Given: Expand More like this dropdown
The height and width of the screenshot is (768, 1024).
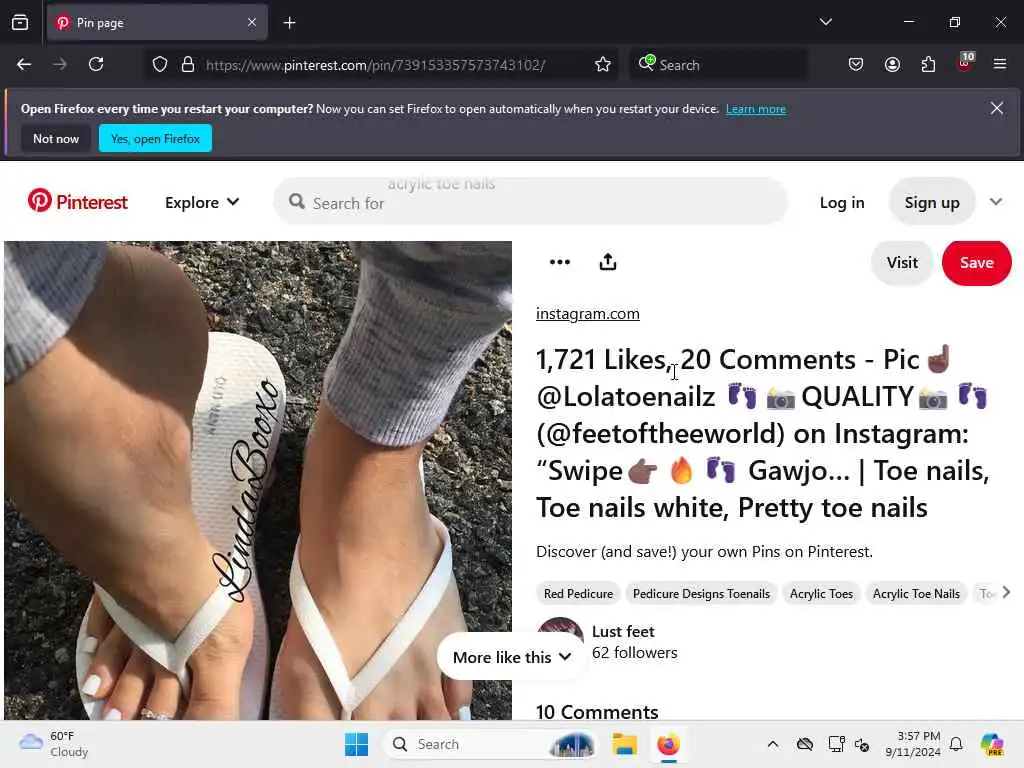Looking at the screenshot, I should pyautogui.click(x=512, y=657).
